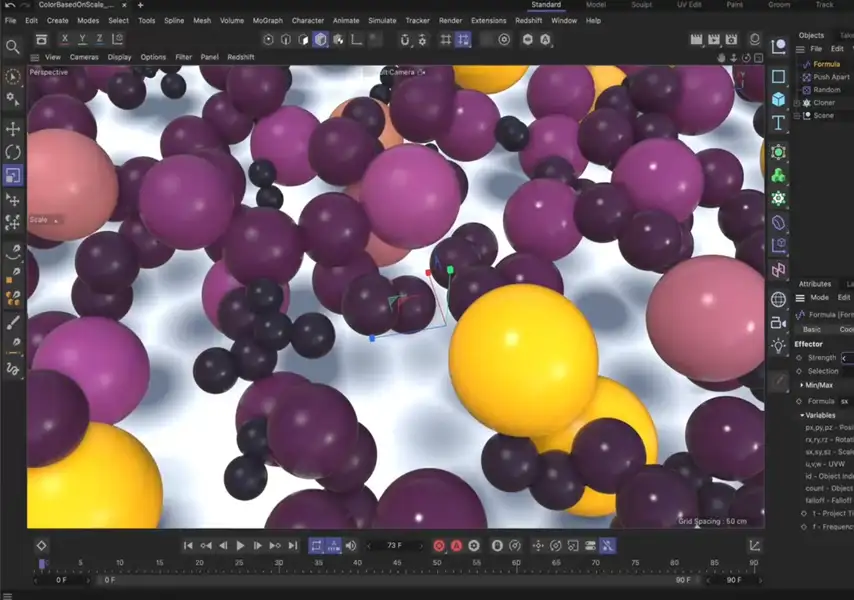Toggle the Y axis lock

point(82,38)
